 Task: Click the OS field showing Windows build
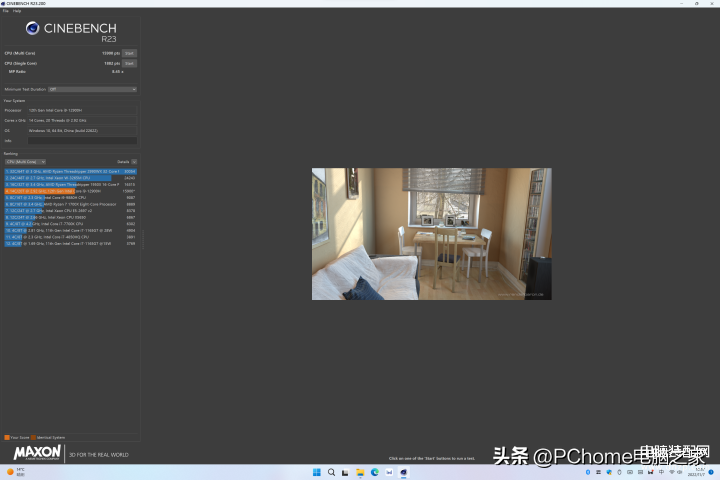point(83,130)
